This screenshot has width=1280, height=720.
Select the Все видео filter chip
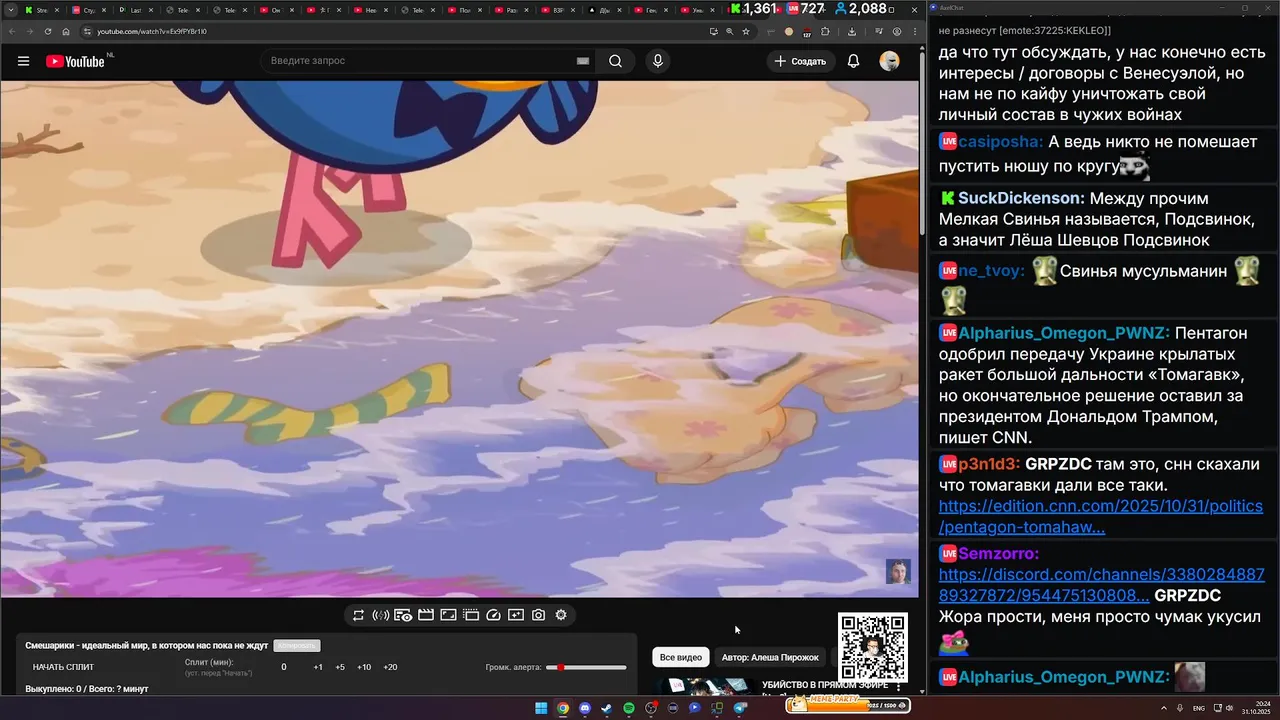681,657
